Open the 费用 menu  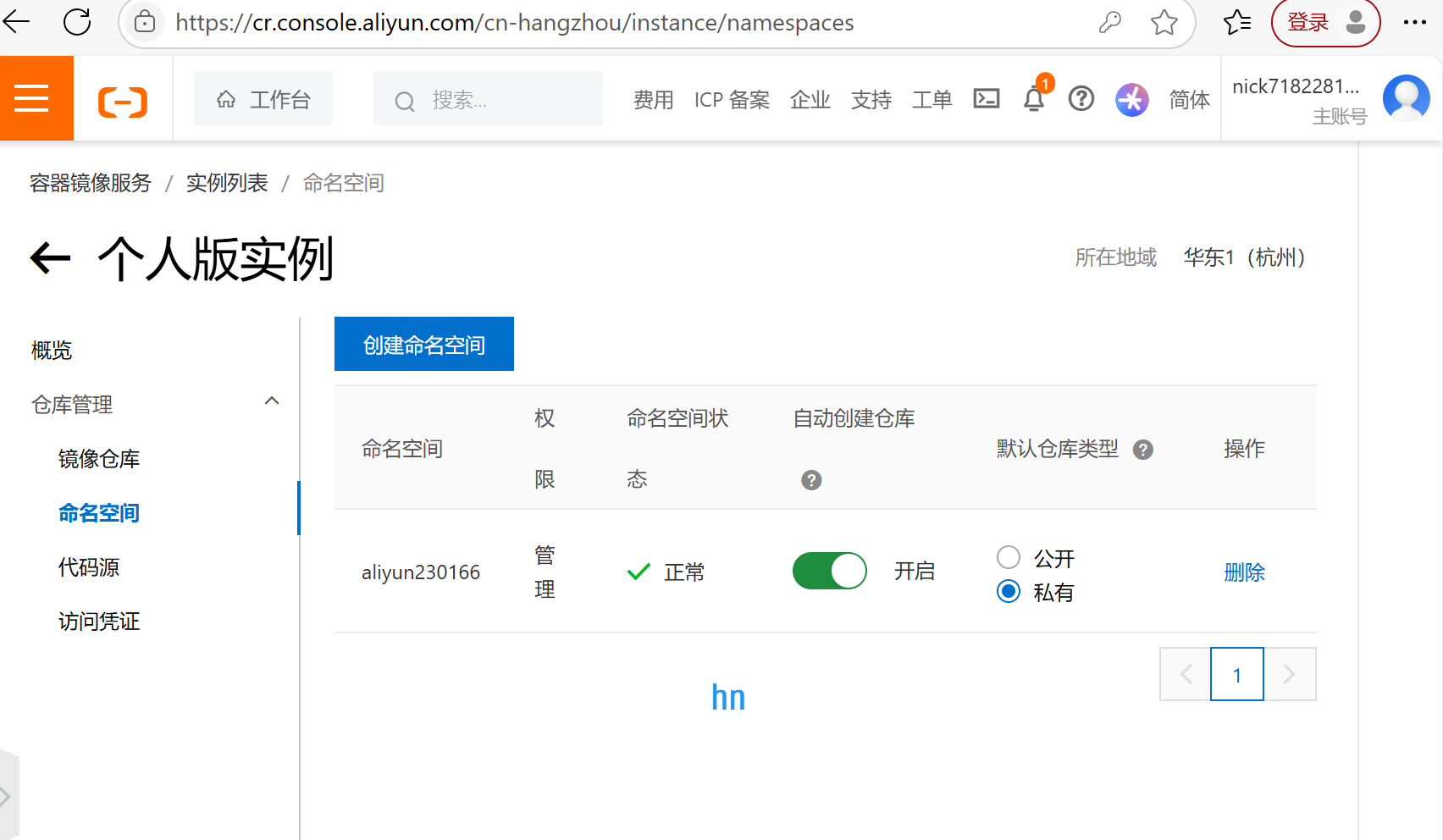point(654,100)
